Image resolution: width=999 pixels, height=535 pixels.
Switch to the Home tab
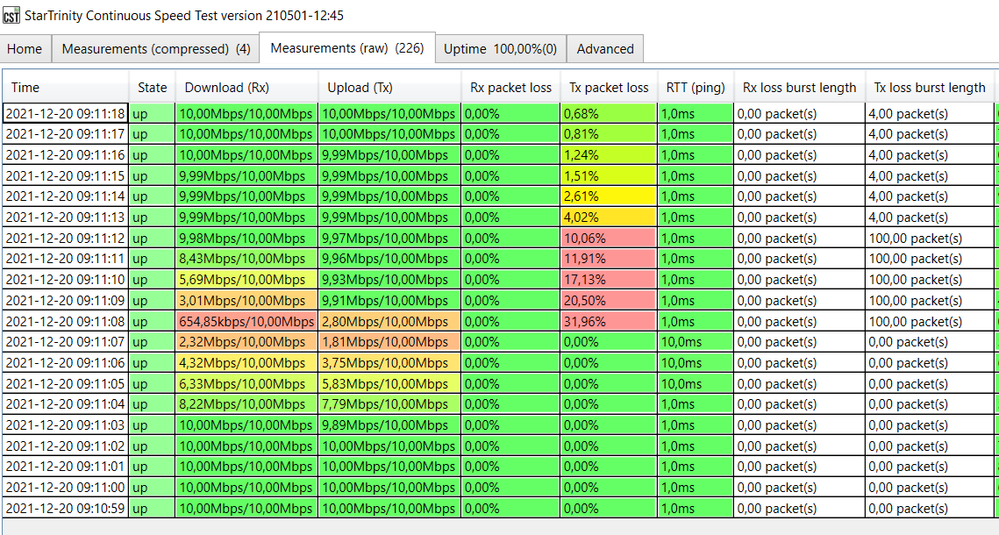[25, 48]
